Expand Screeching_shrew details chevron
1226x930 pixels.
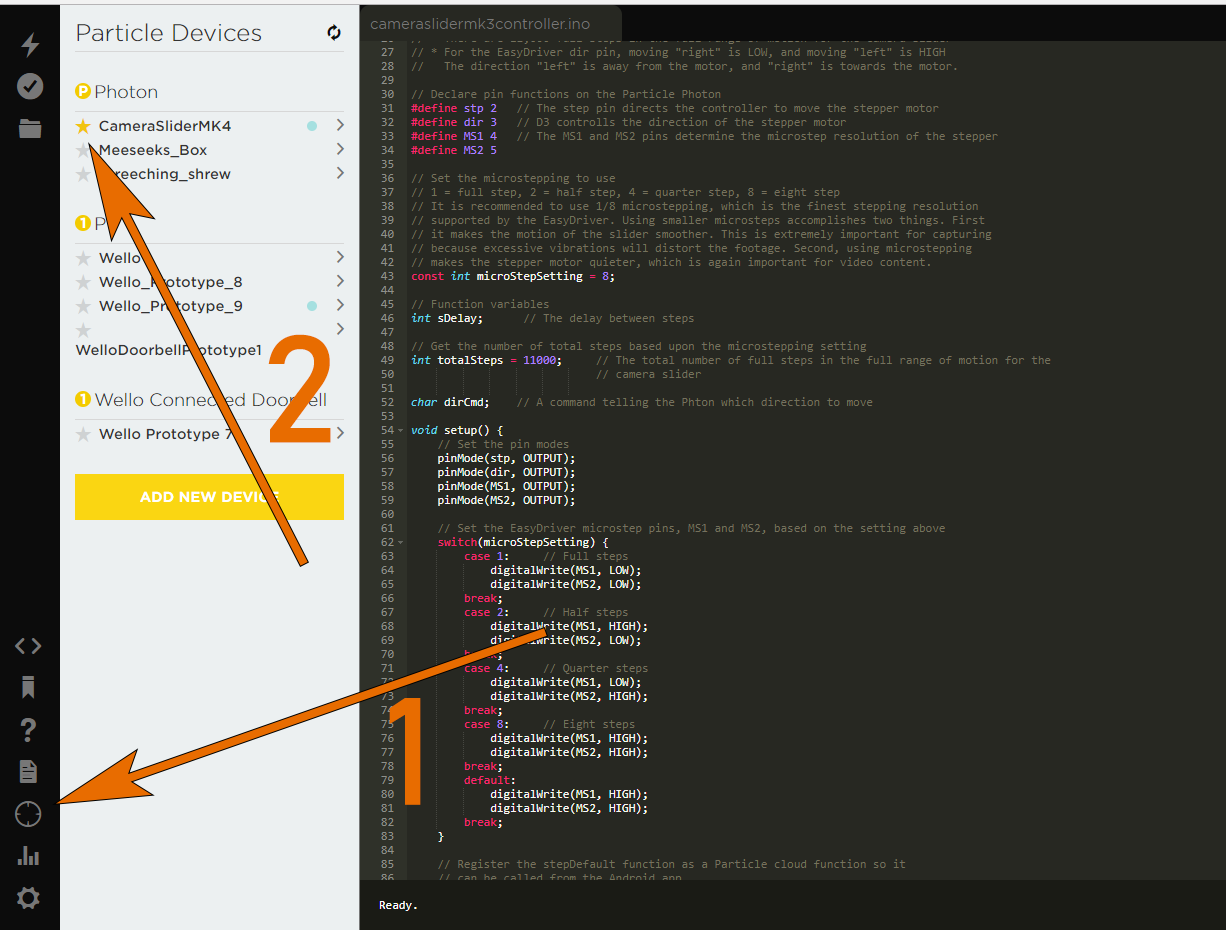[x=340, y=173]
